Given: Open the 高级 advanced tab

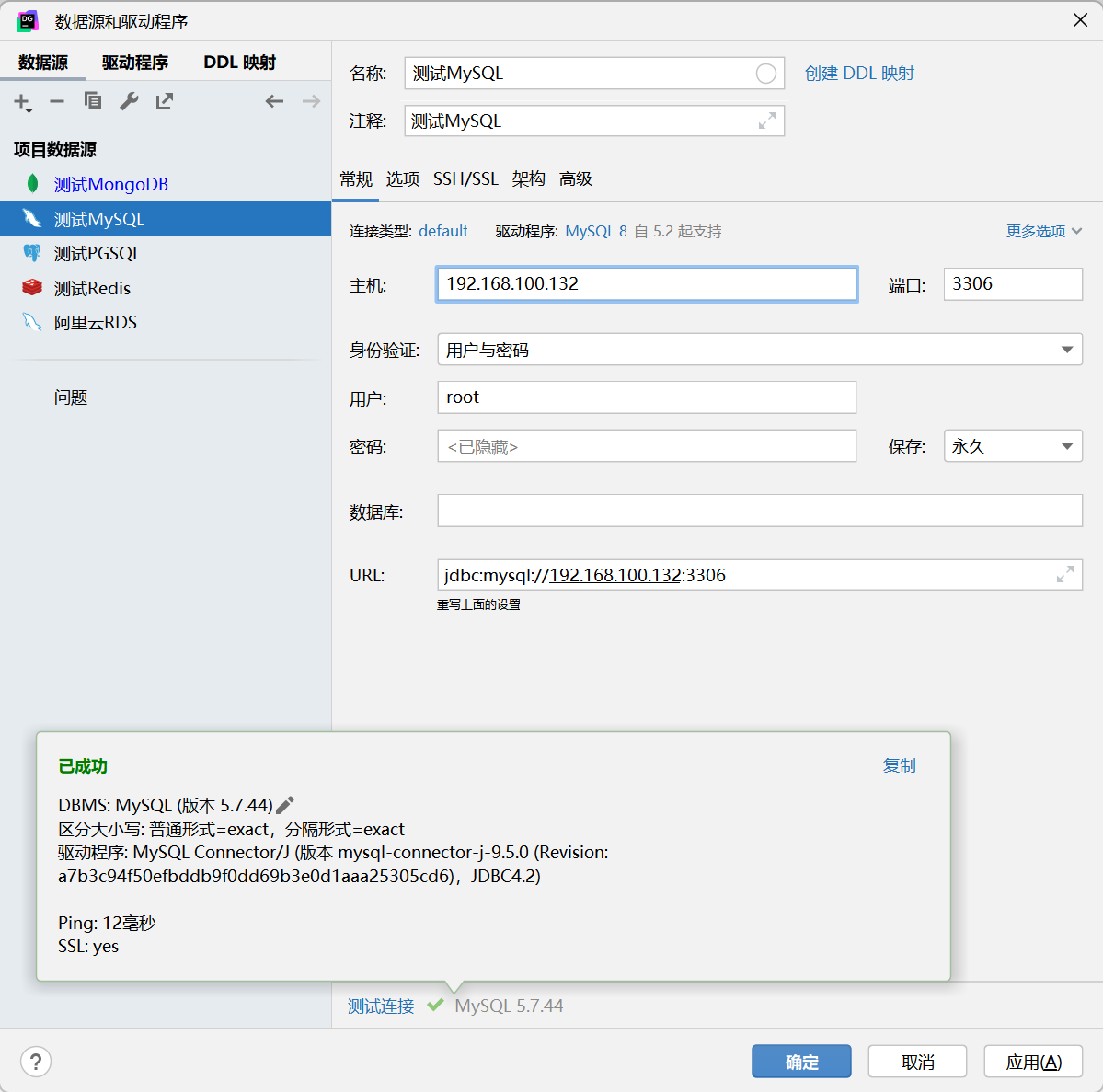Looking at the screenshot, I should pos(575,179).
